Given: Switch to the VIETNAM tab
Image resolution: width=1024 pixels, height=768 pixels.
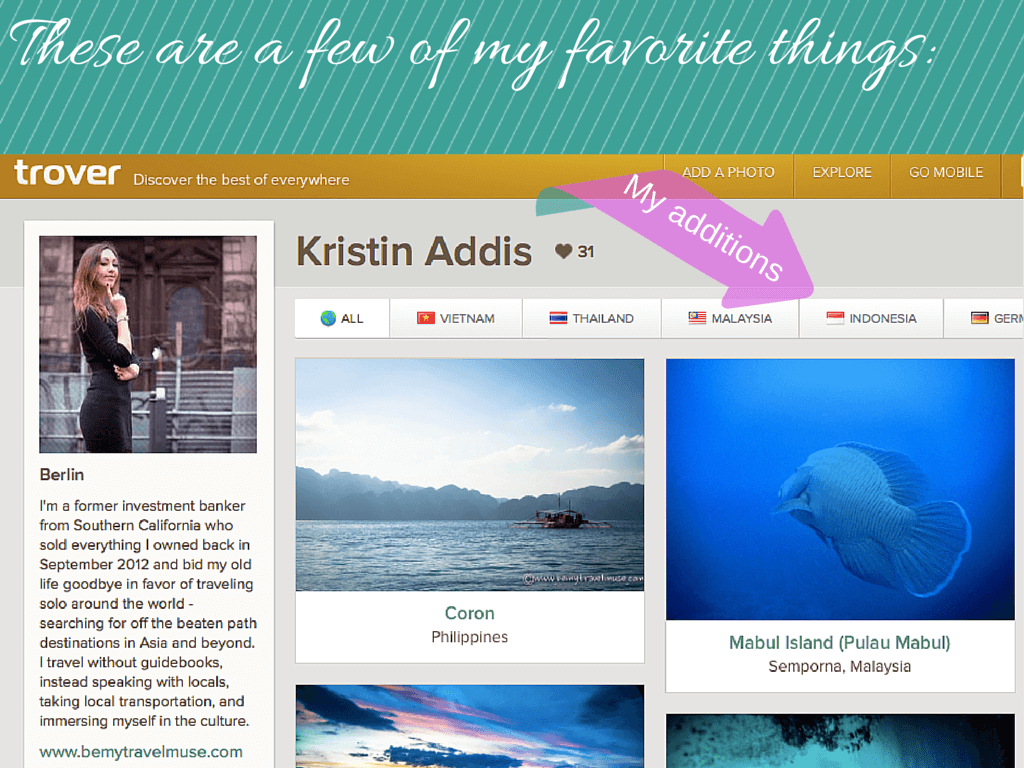Looking at the screenshot, I should pos(456,318).
